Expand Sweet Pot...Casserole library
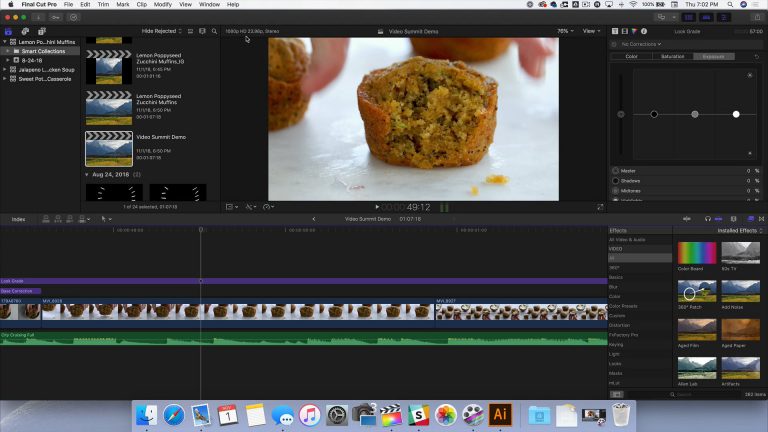 5,79
